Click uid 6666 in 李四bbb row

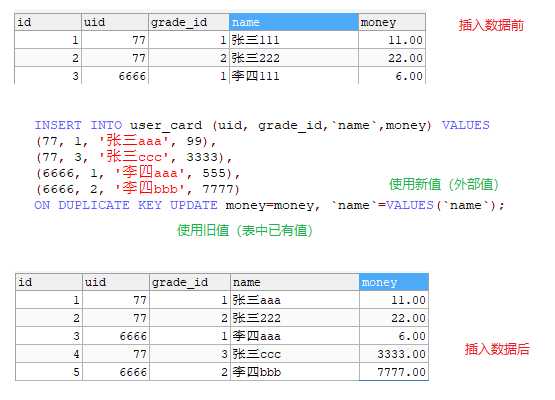click(116, 372)
